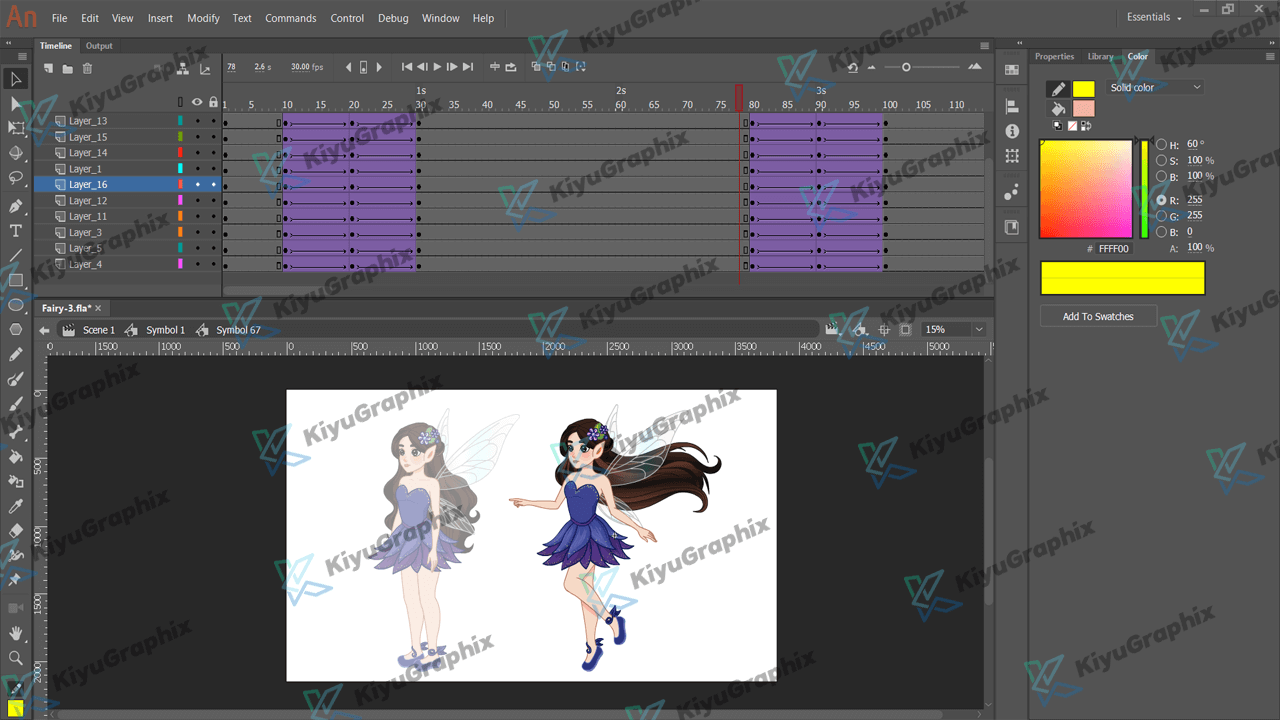Delete layer with the trash icon
The width and height of the screenshot is (1280, 720).
(x=88, y=68)
